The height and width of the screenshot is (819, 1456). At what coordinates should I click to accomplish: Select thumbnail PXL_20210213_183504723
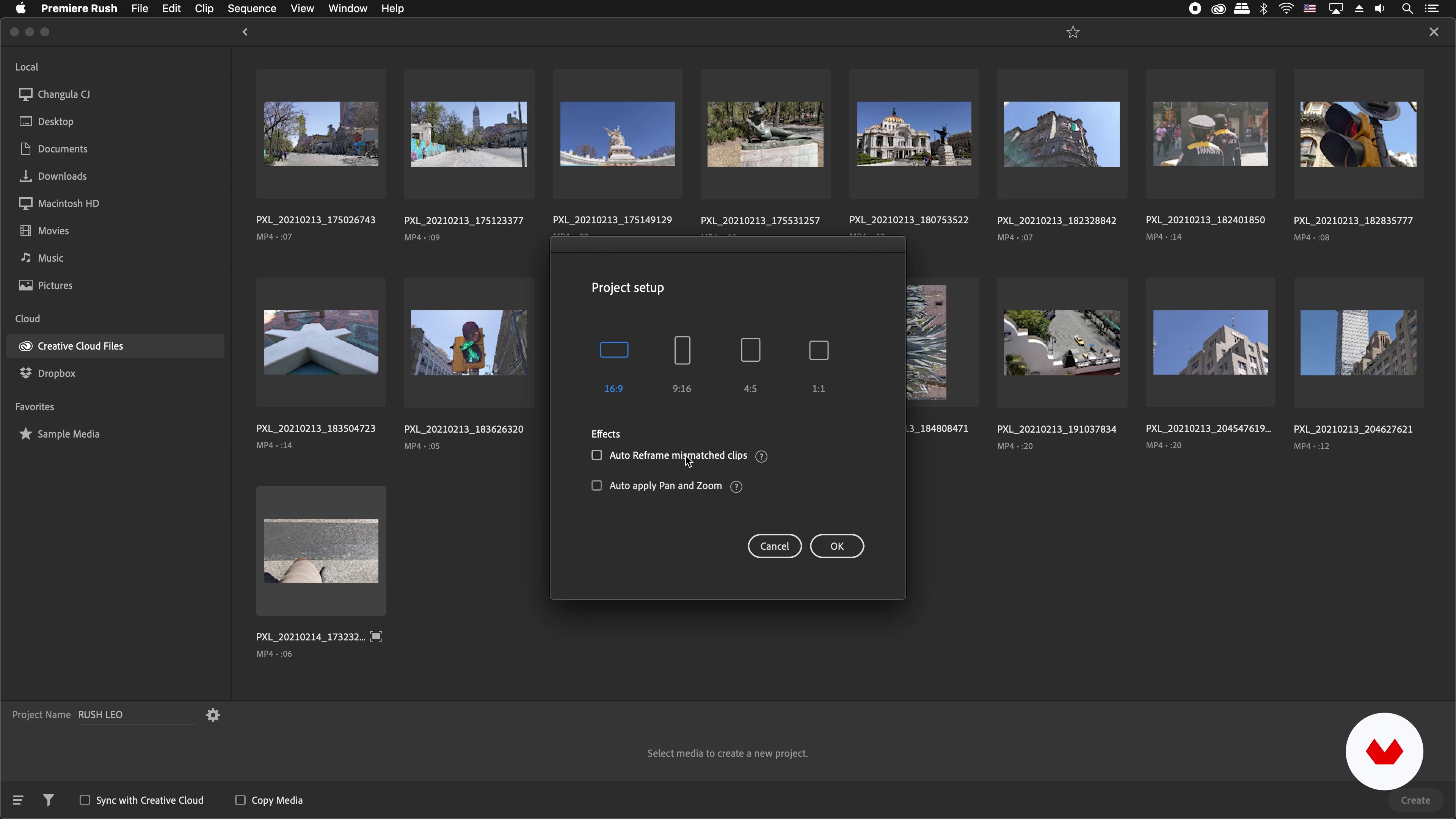321,342
